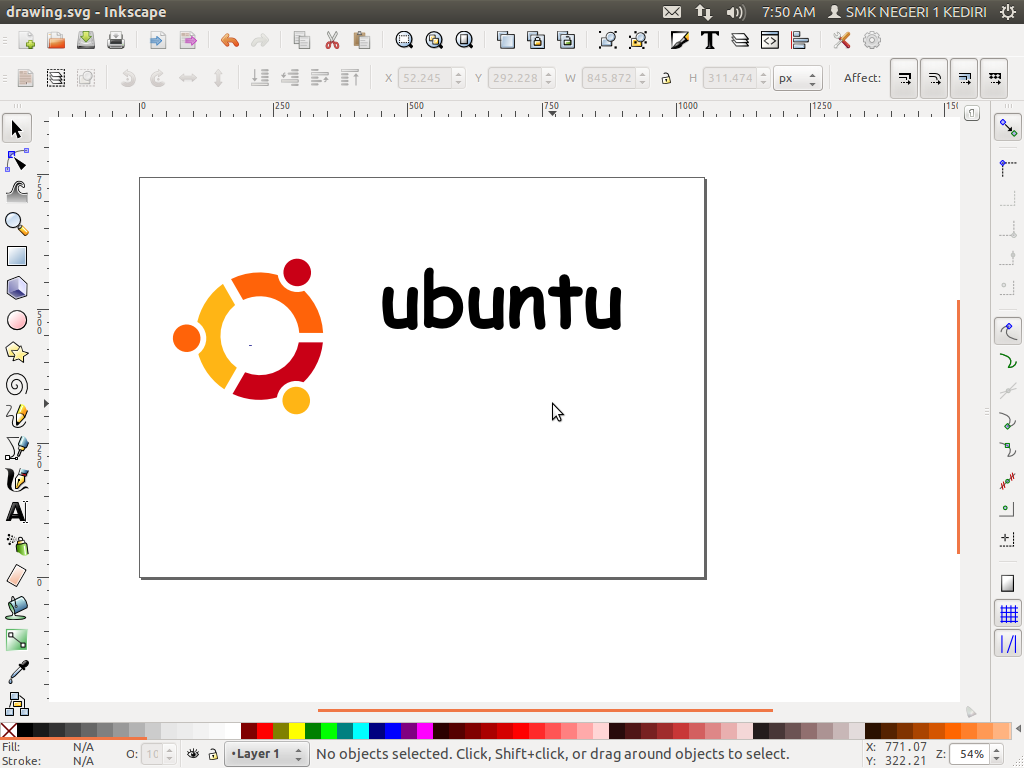Open the px units dropdown
1024x768 pixels.
tap(797, 78)
